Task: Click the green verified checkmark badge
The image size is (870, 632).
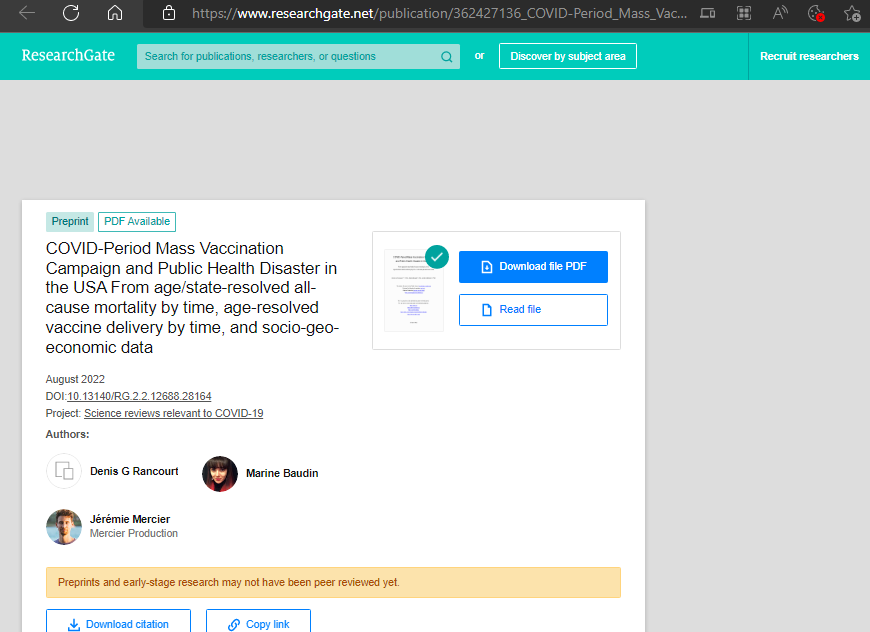Action: (437, 257)
